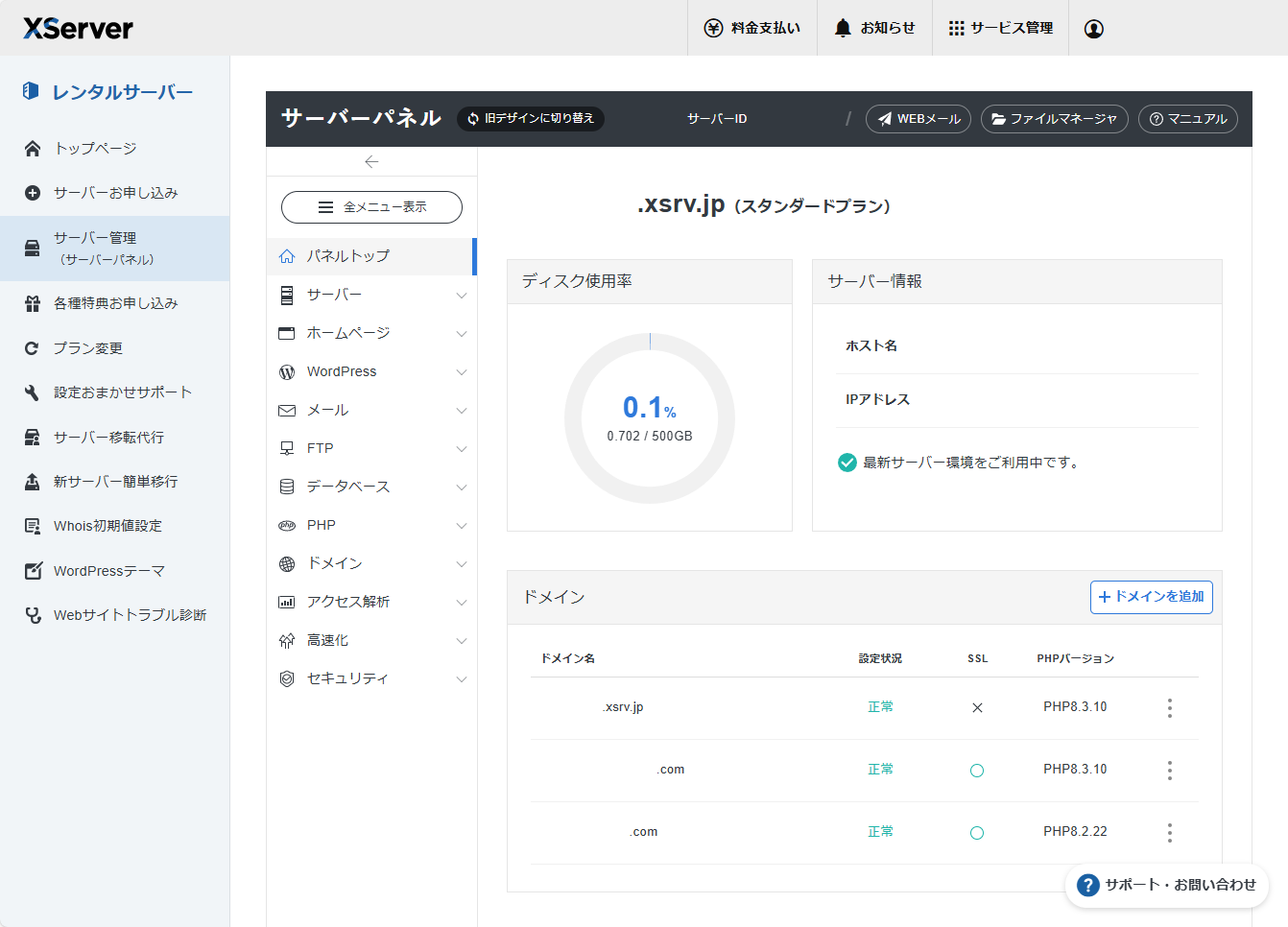Click the envelope icon beside メール

click(x=287, y=411)
